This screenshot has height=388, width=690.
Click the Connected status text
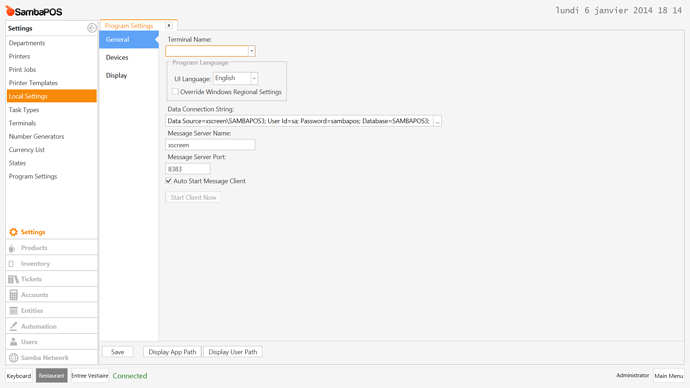coord(130,376)
